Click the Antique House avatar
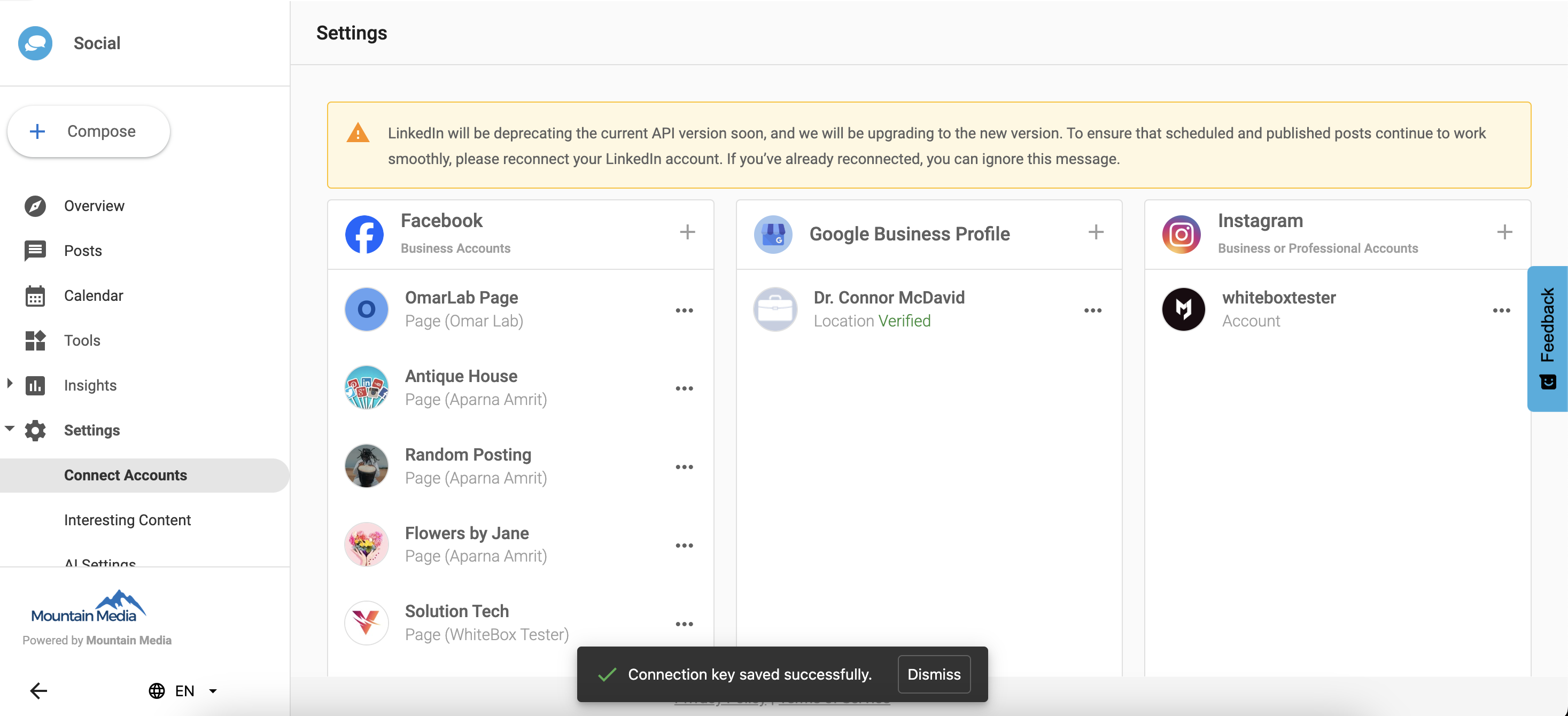Image resolution: width=1568 pixels, height=716 pixels. [x=367, y=388]
